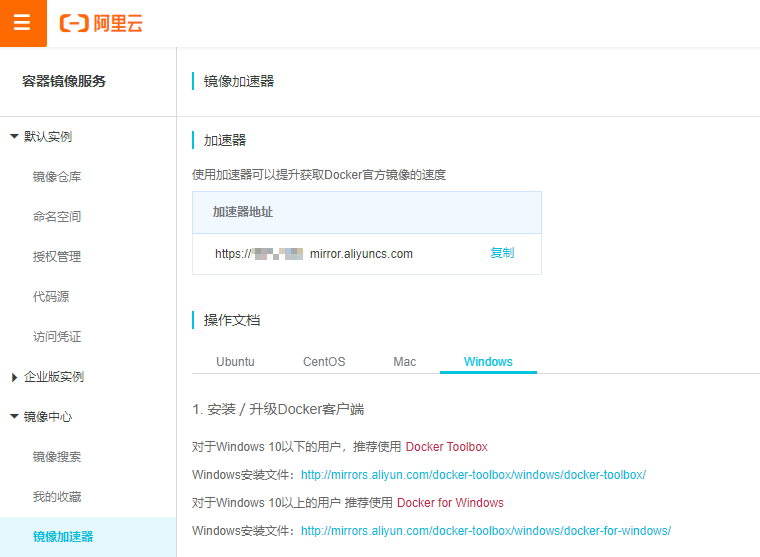Open the docker-toolbox download URL

[474, 475]
